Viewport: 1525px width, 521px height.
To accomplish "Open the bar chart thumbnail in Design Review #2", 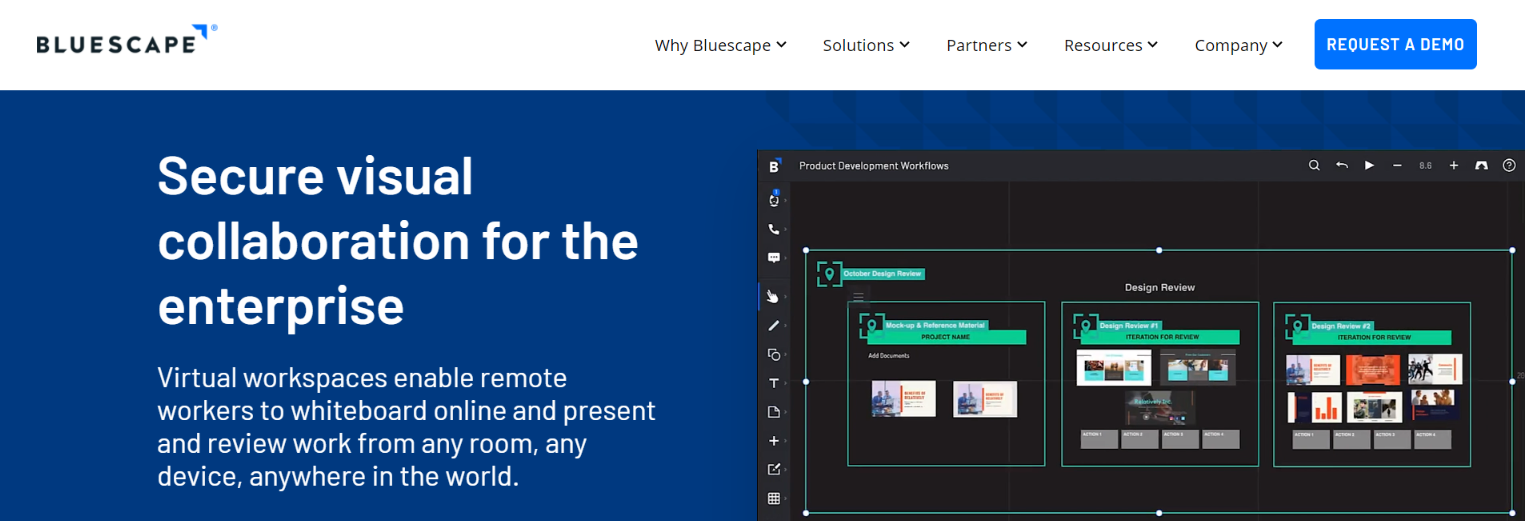I will tap(1313, 407).
